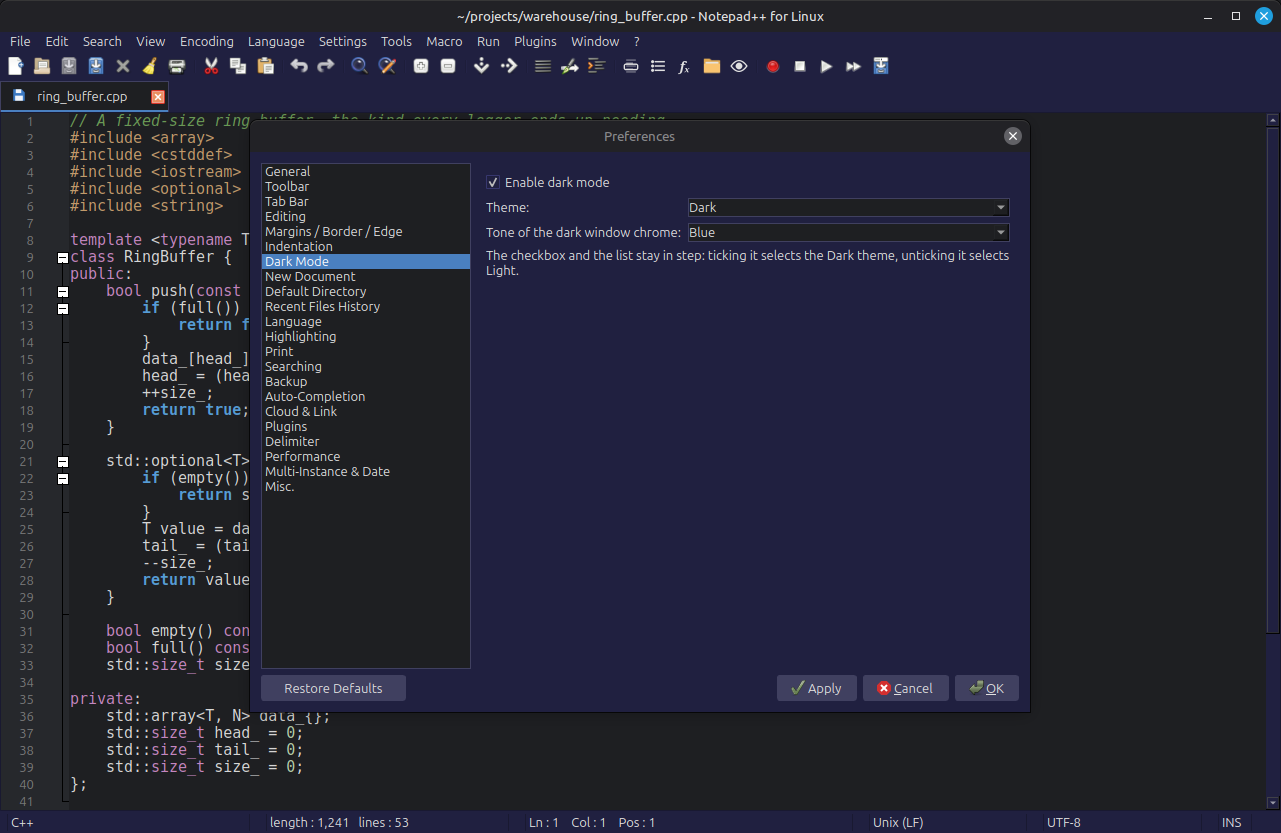Play back the recorded macro
This screenshot has width=1281, height=833.
(827, 66)
